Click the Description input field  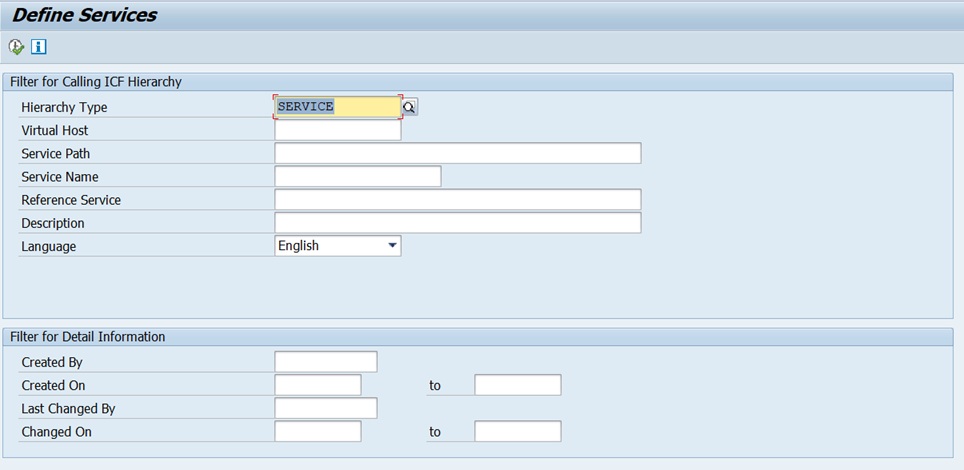(x=457, y=223)
